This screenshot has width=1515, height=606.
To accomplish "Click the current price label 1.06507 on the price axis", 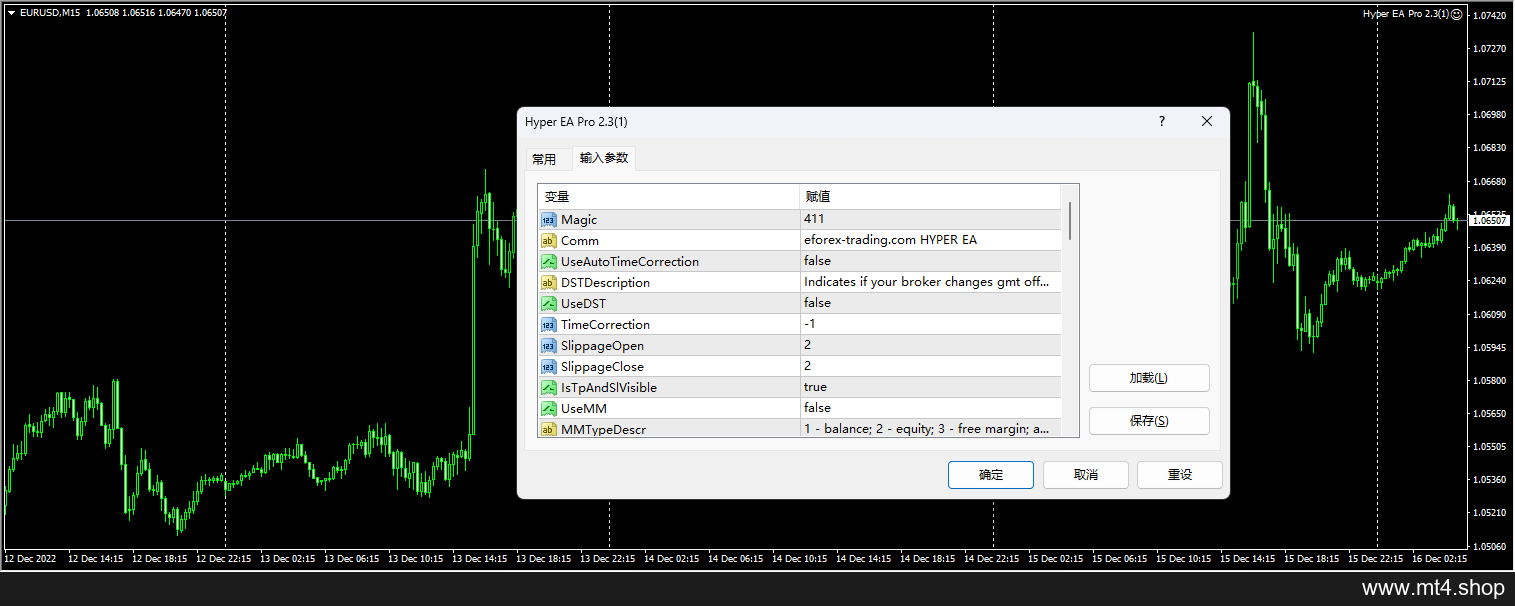I will (x=1490, y=220).
